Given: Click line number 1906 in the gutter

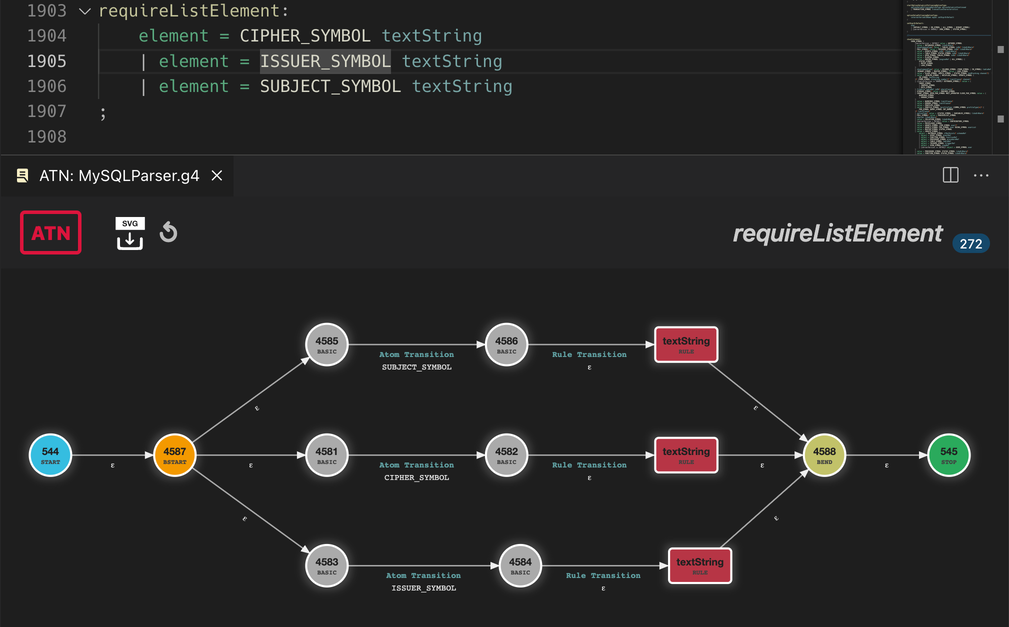Looking at the screenshot, I should (x=47, y=86).
